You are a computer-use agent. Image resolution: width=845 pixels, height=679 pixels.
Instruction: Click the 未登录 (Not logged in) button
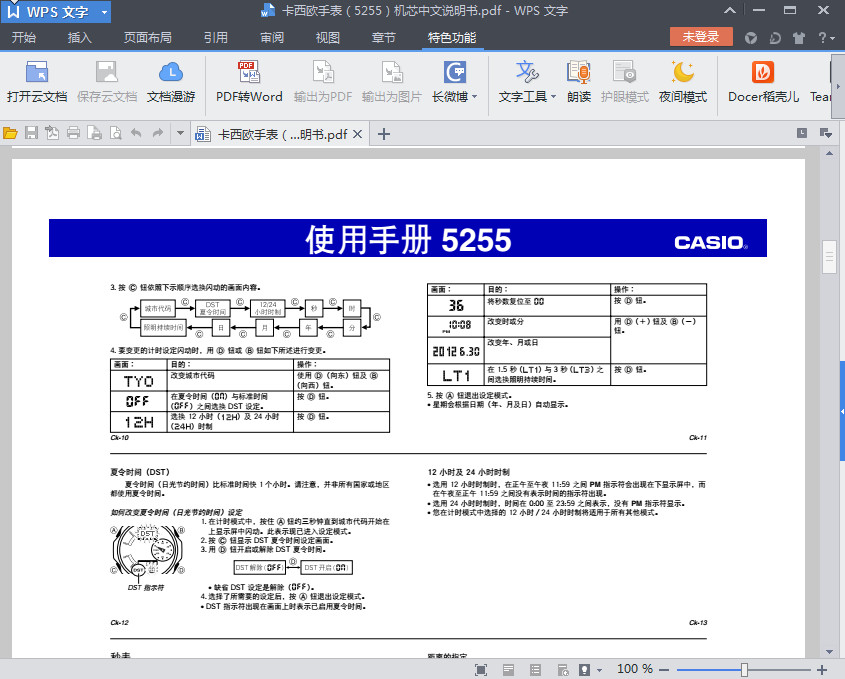pyautogui.click(x=701, y=37)
